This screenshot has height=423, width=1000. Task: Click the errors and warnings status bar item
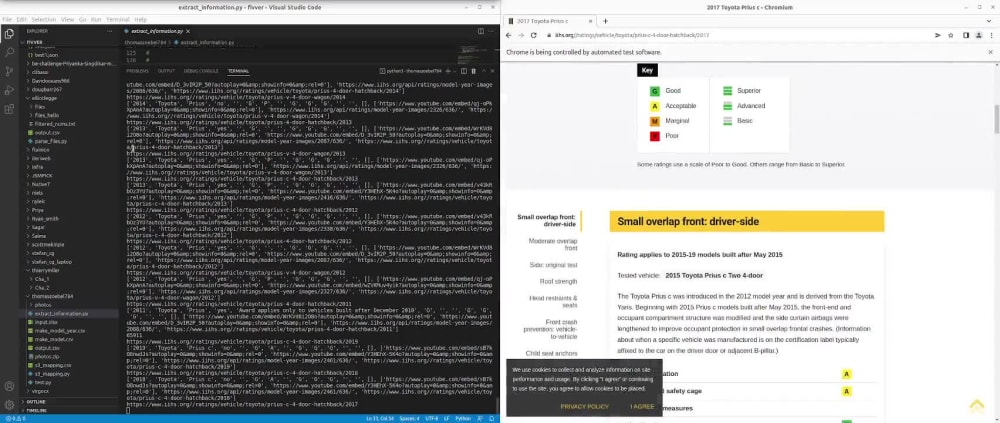coord(14,419)
